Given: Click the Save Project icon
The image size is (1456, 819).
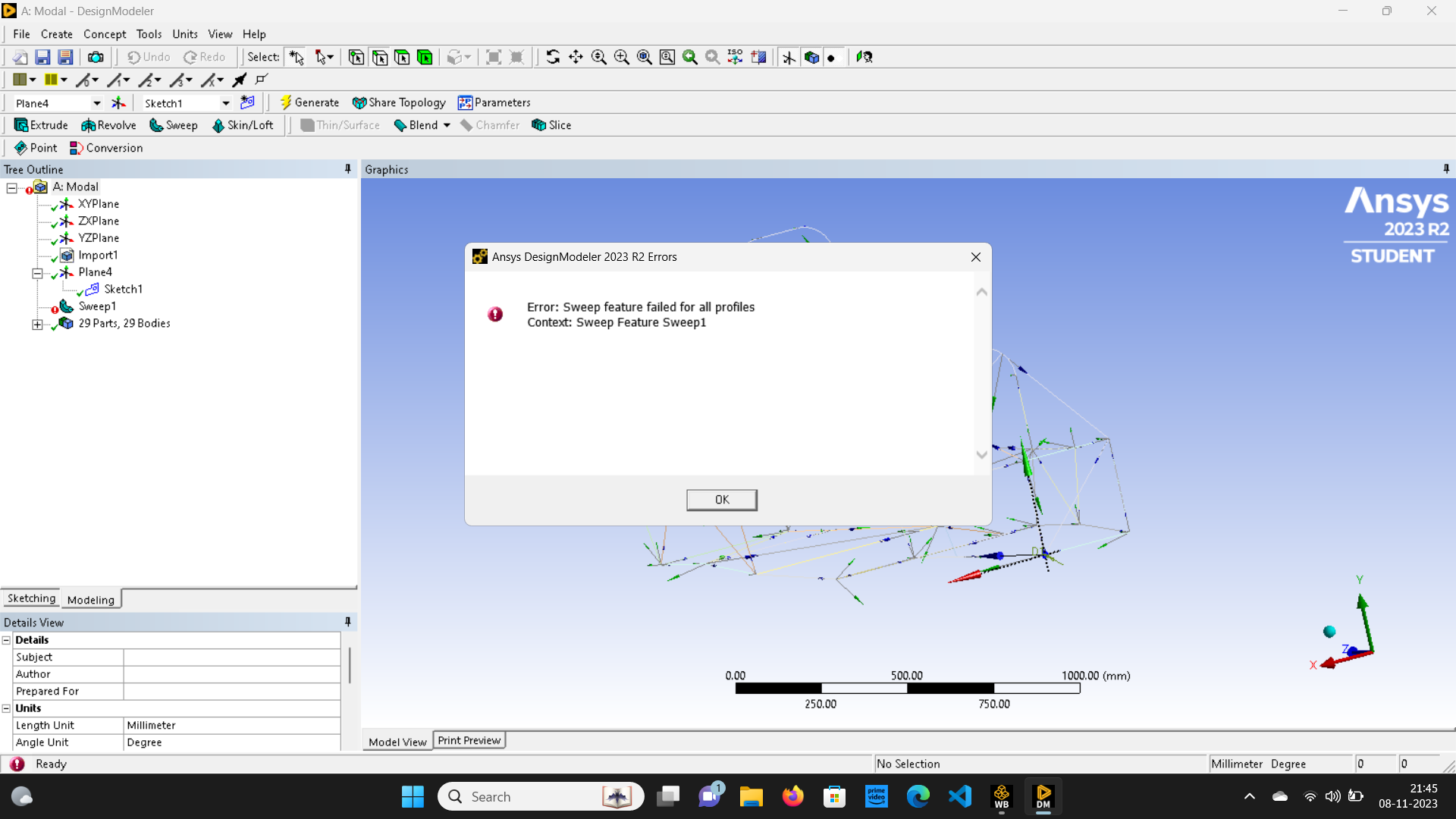Looking at the screenshot, I should [42, 57].
